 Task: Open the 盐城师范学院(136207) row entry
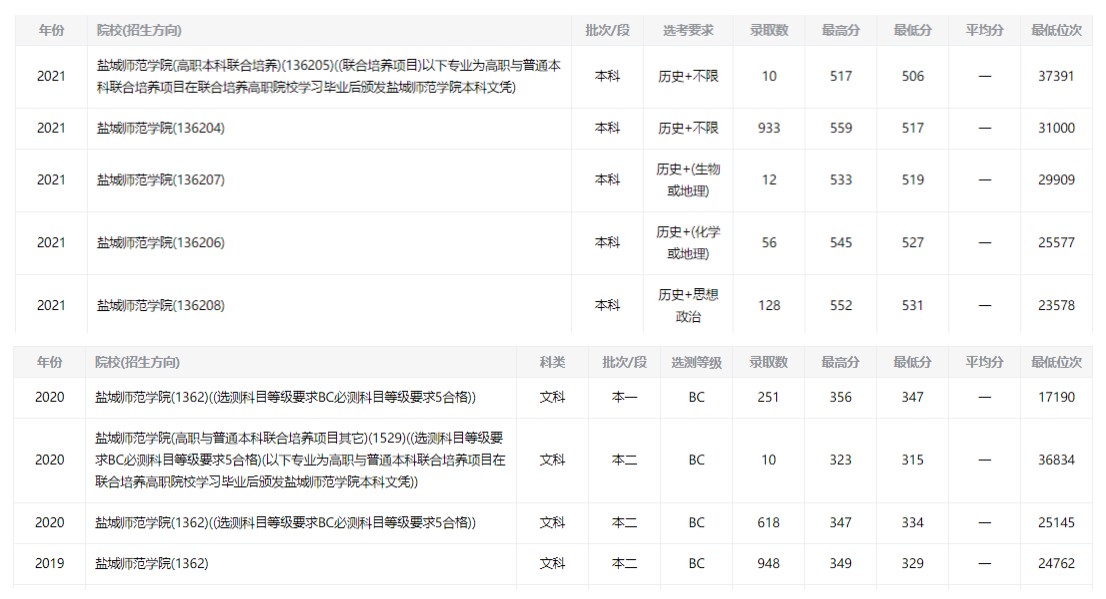click(x=160, y=180)
